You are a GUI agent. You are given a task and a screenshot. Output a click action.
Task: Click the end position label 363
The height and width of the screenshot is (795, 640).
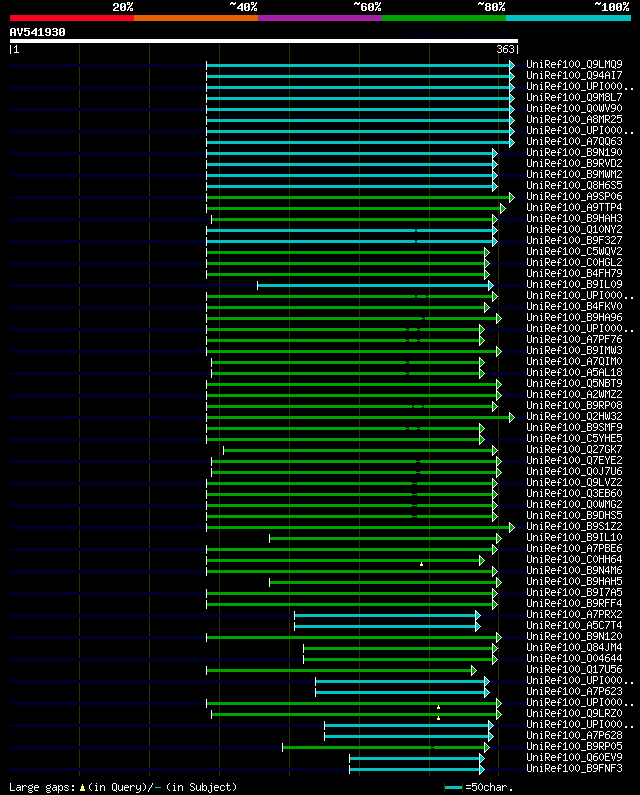(x=505, y=49)
